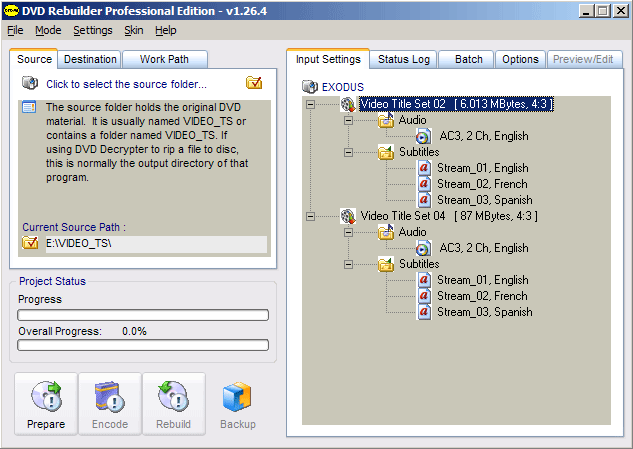
Task: Click Stream_03 Spanish subtitle icon in Title Set 02
Action: click(x=424, y=199)
